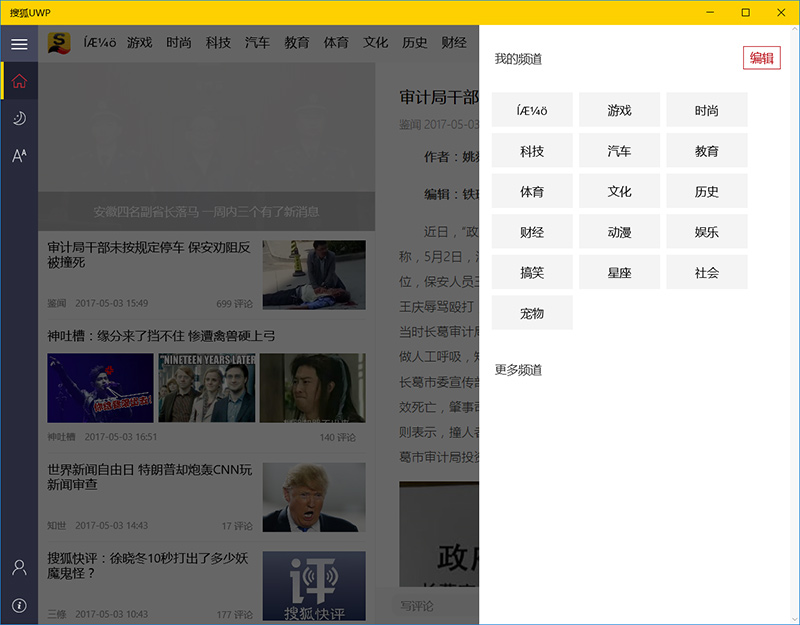Switch to the 教育 tab in top navigation

point(296,42)
